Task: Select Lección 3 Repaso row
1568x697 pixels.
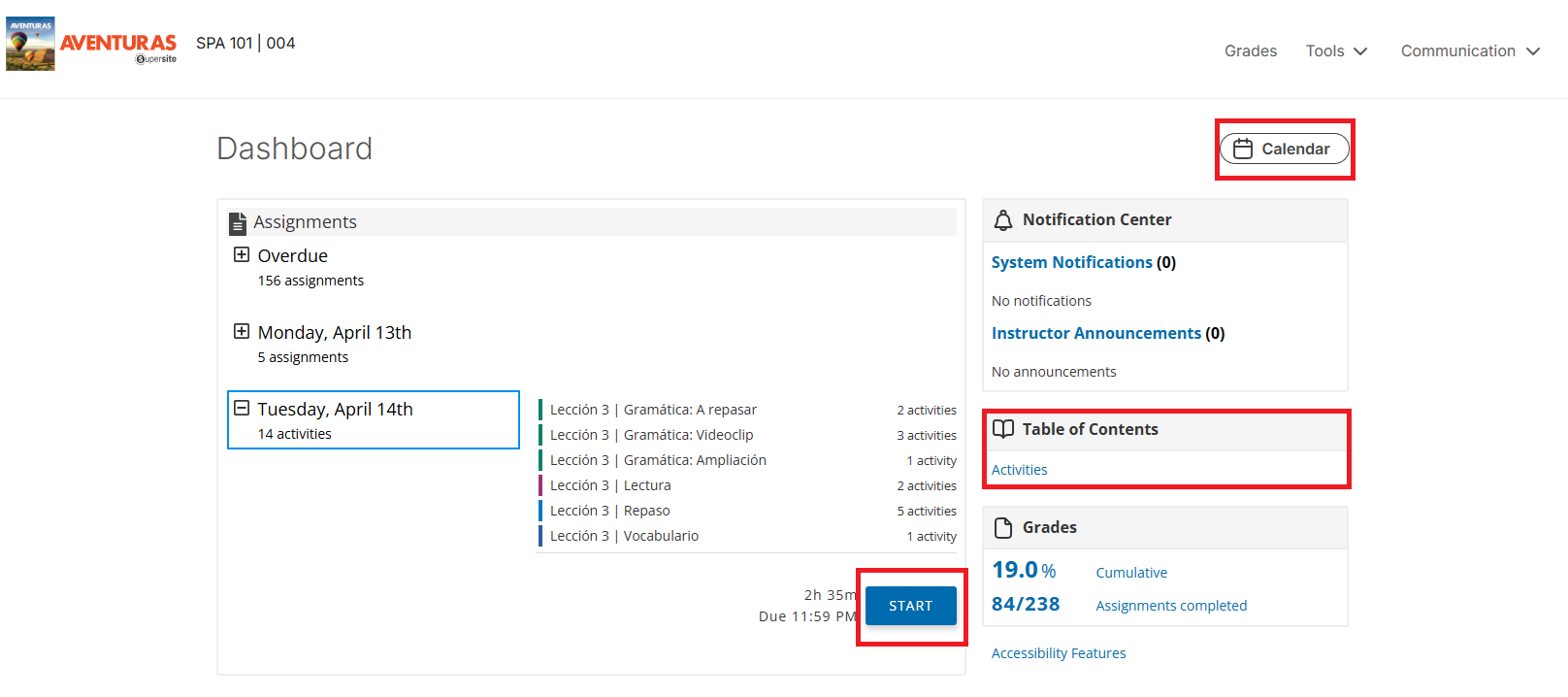Action: coord(747,511)
